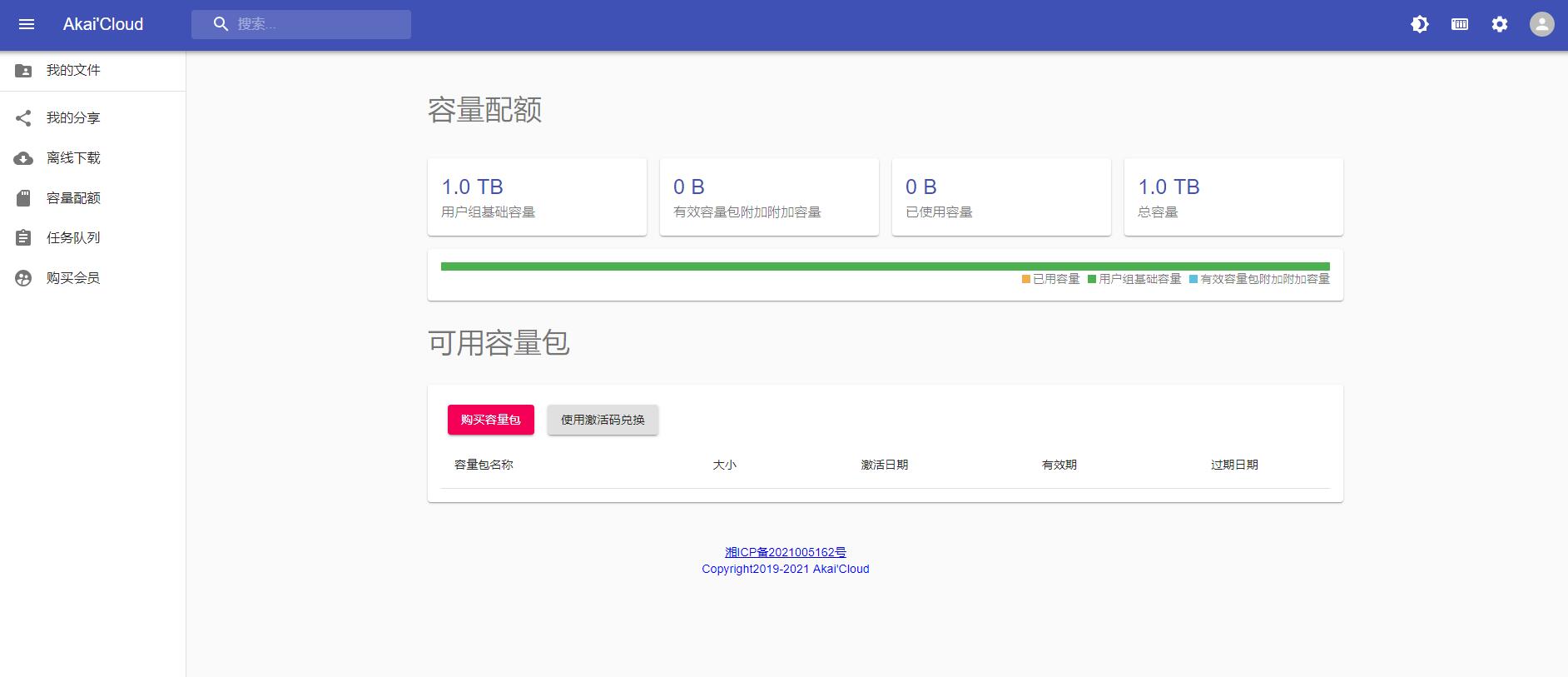The width and height of the screenshot is (1568, 677).
Task: Click the 有效容量包附加附加容量 0 B card
Action: (769, 197)
